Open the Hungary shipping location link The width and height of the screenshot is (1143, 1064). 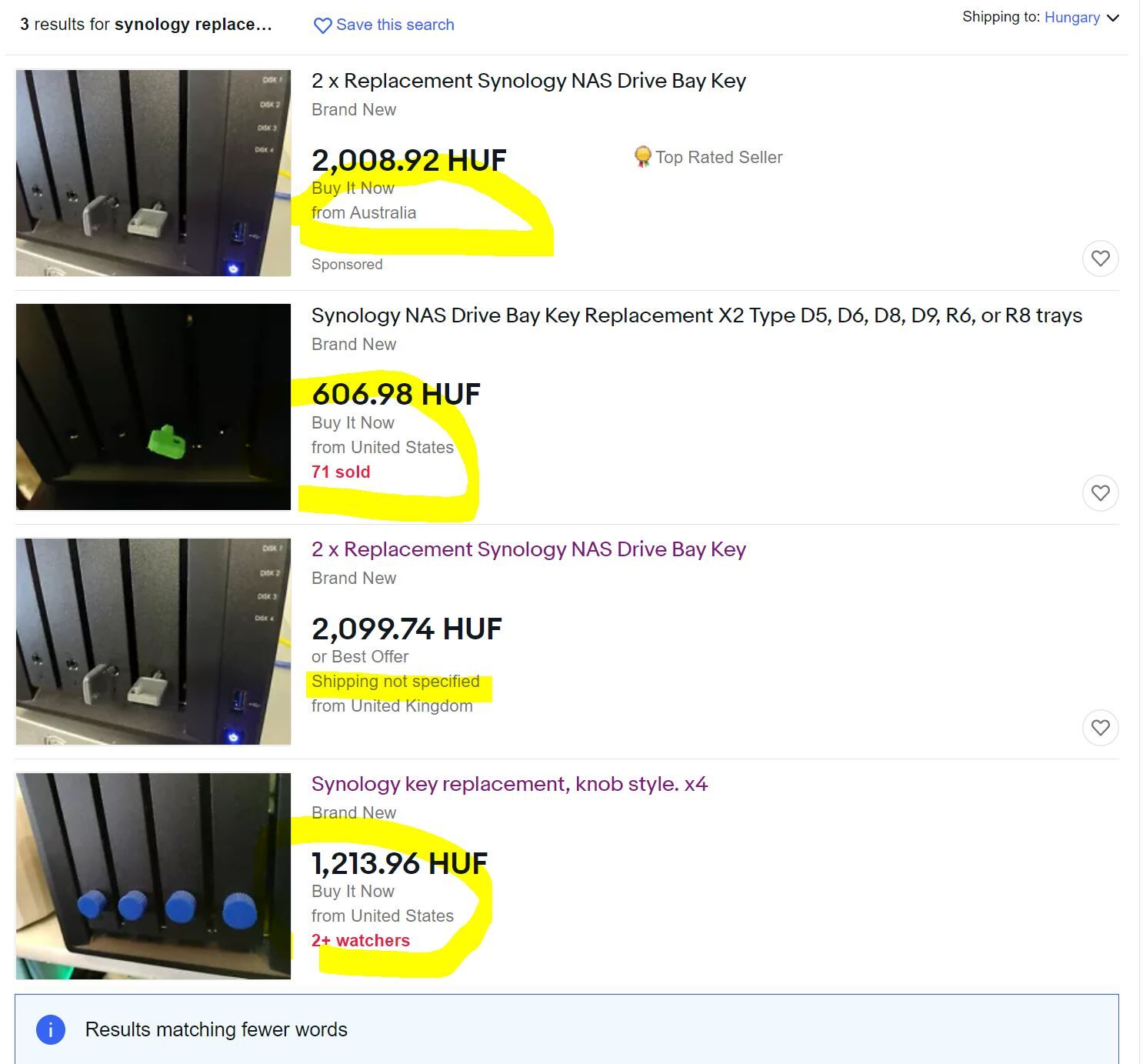point(1071,17)
